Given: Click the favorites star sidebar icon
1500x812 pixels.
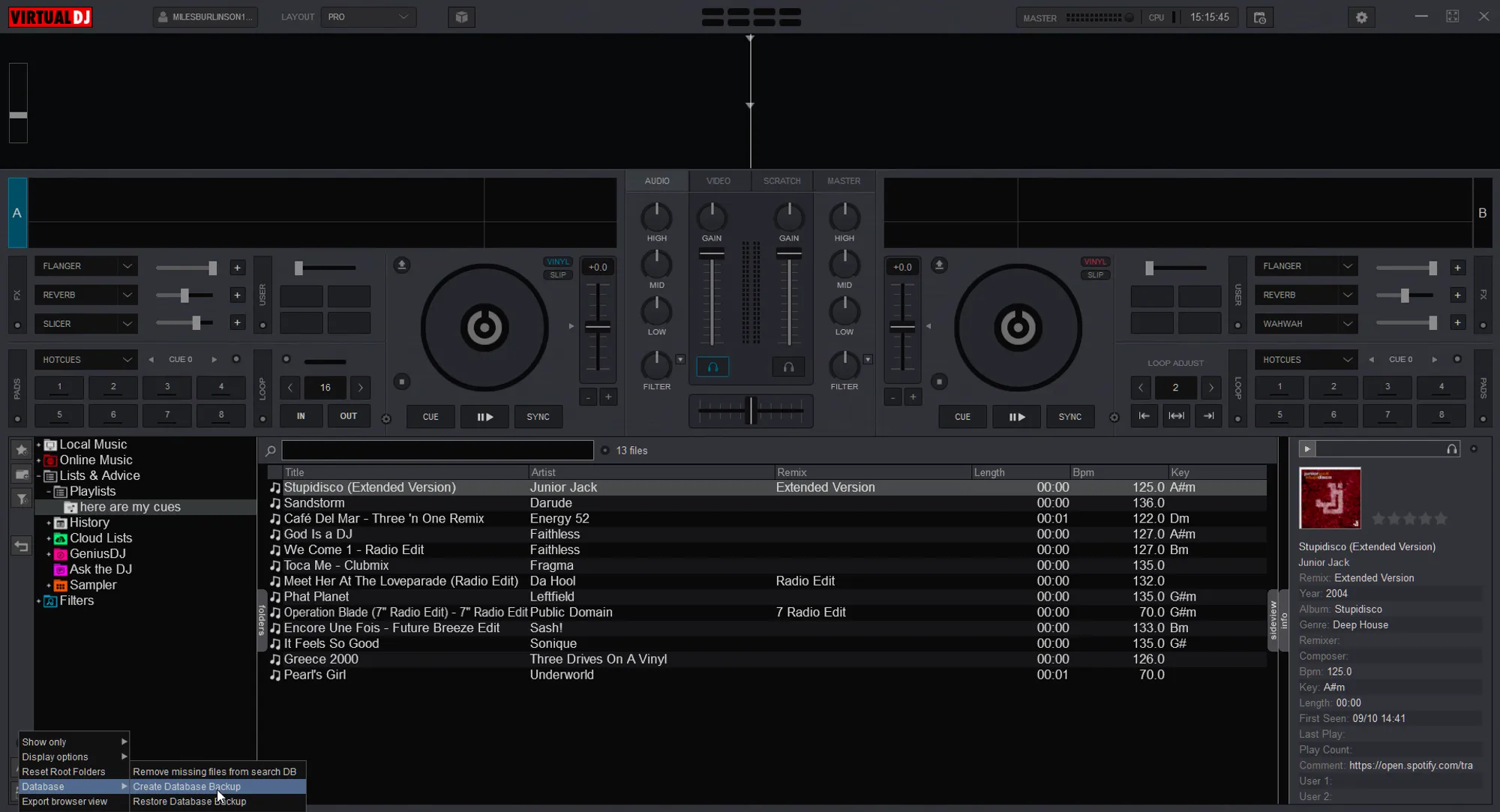Looking at the screenshot, I should [21, 449].
